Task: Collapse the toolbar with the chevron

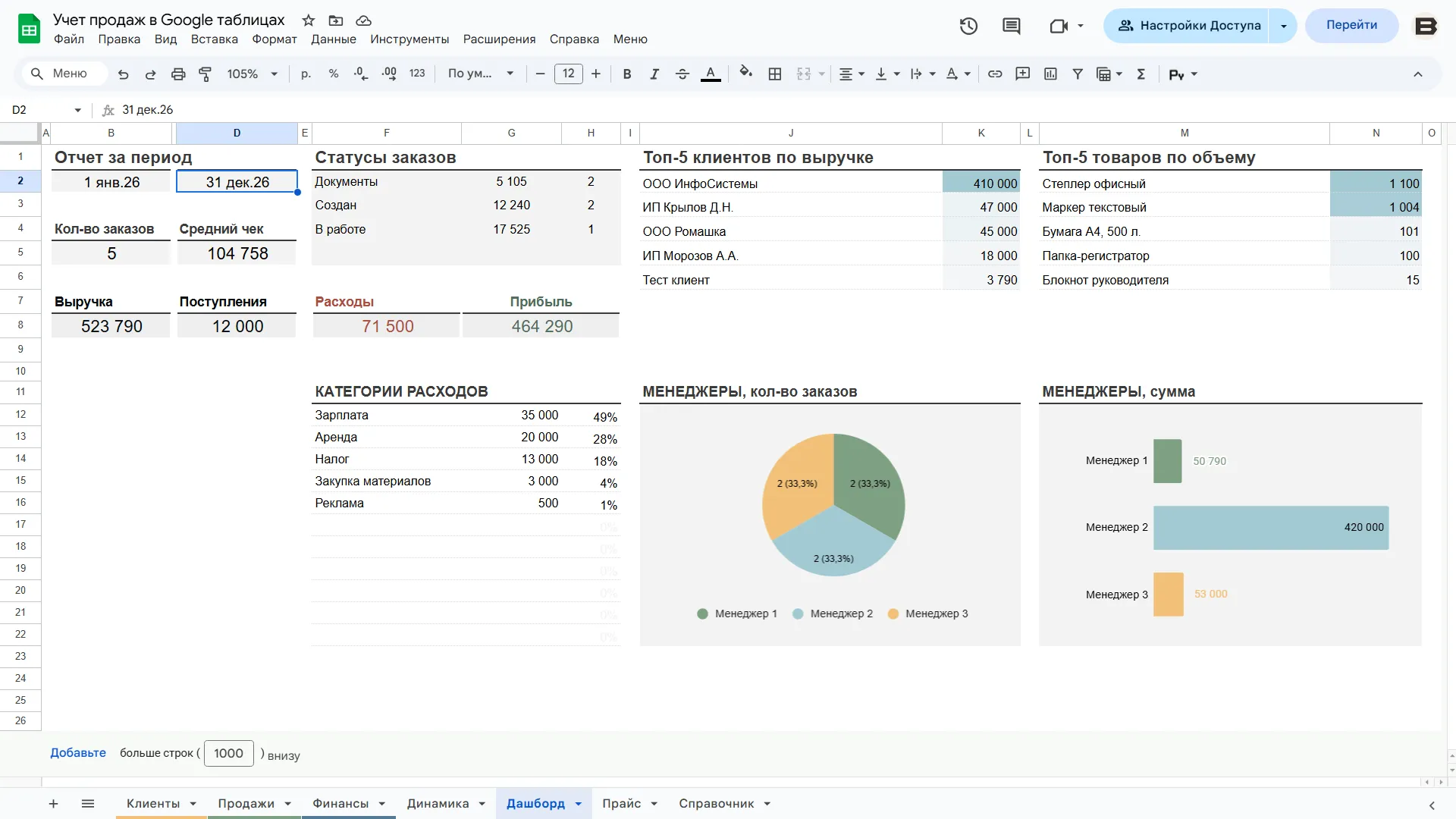Action: click(x=1417, y=74)
